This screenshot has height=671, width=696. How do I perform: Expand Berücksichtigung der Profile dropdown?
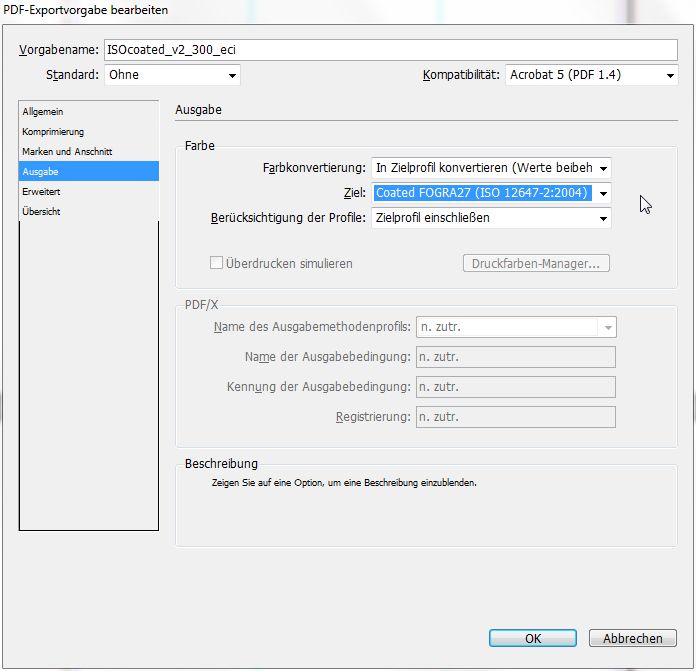(490, 218)
